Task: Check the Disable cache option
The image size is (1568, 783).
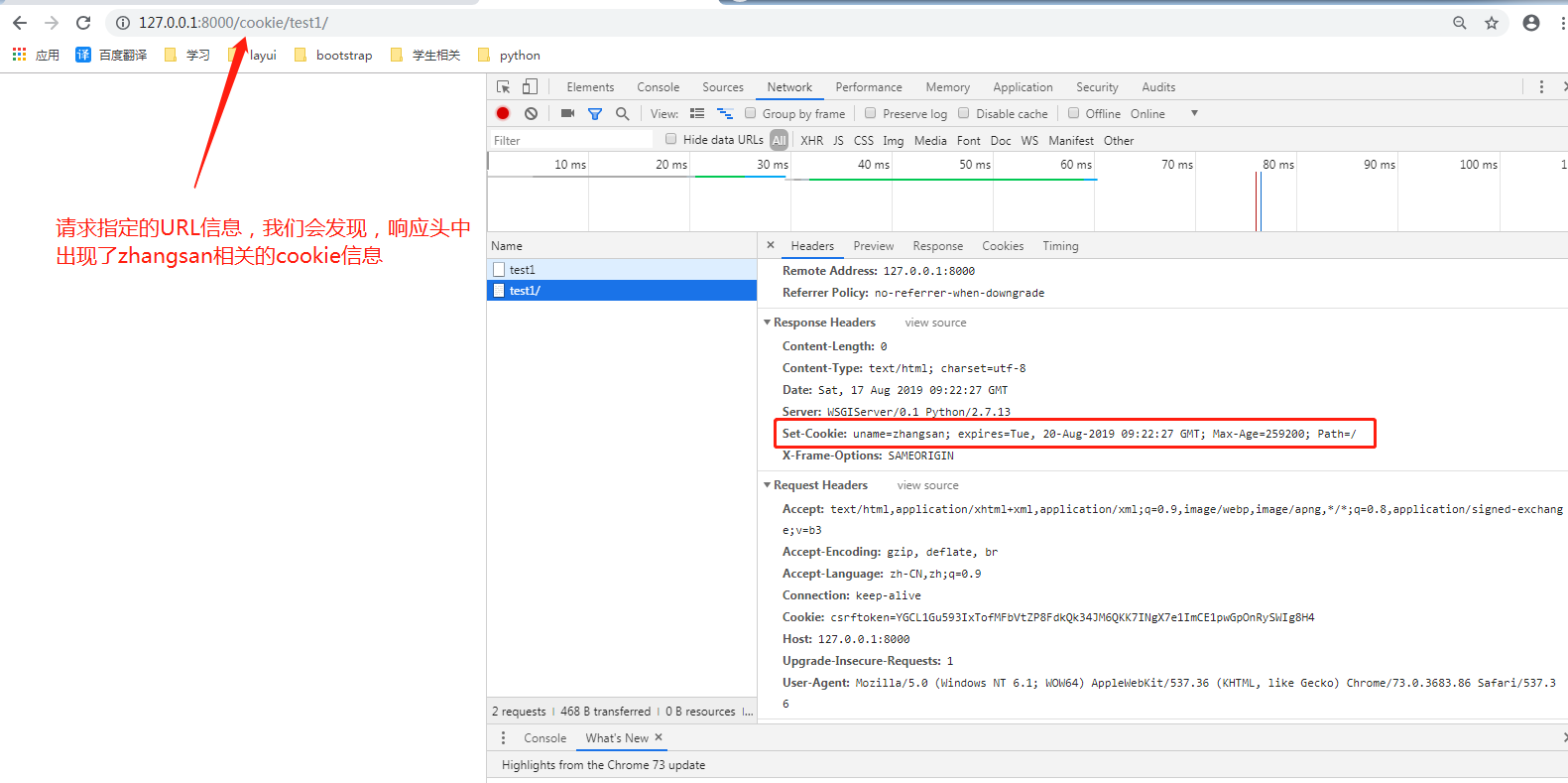Action: click(964, 113)
